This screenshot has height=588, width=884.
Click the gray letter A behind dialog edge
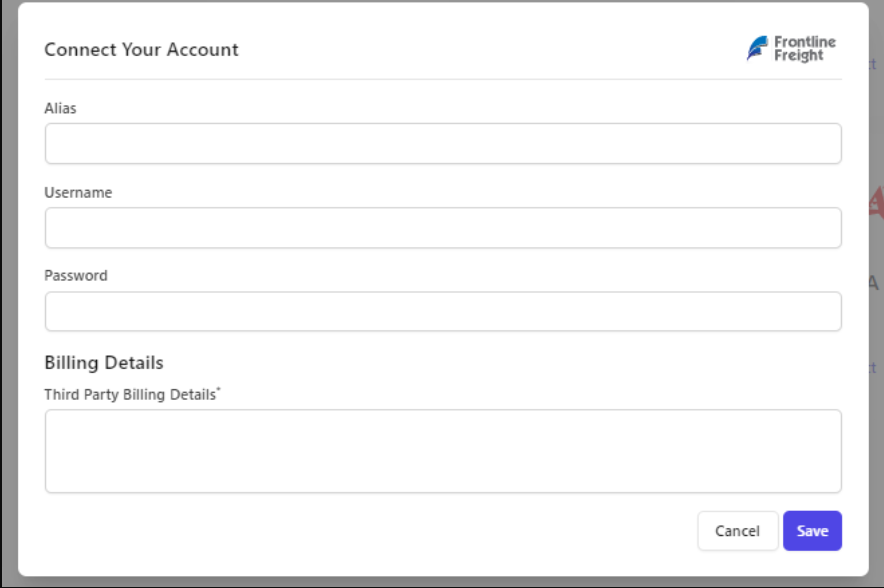(x=874, y=282)
